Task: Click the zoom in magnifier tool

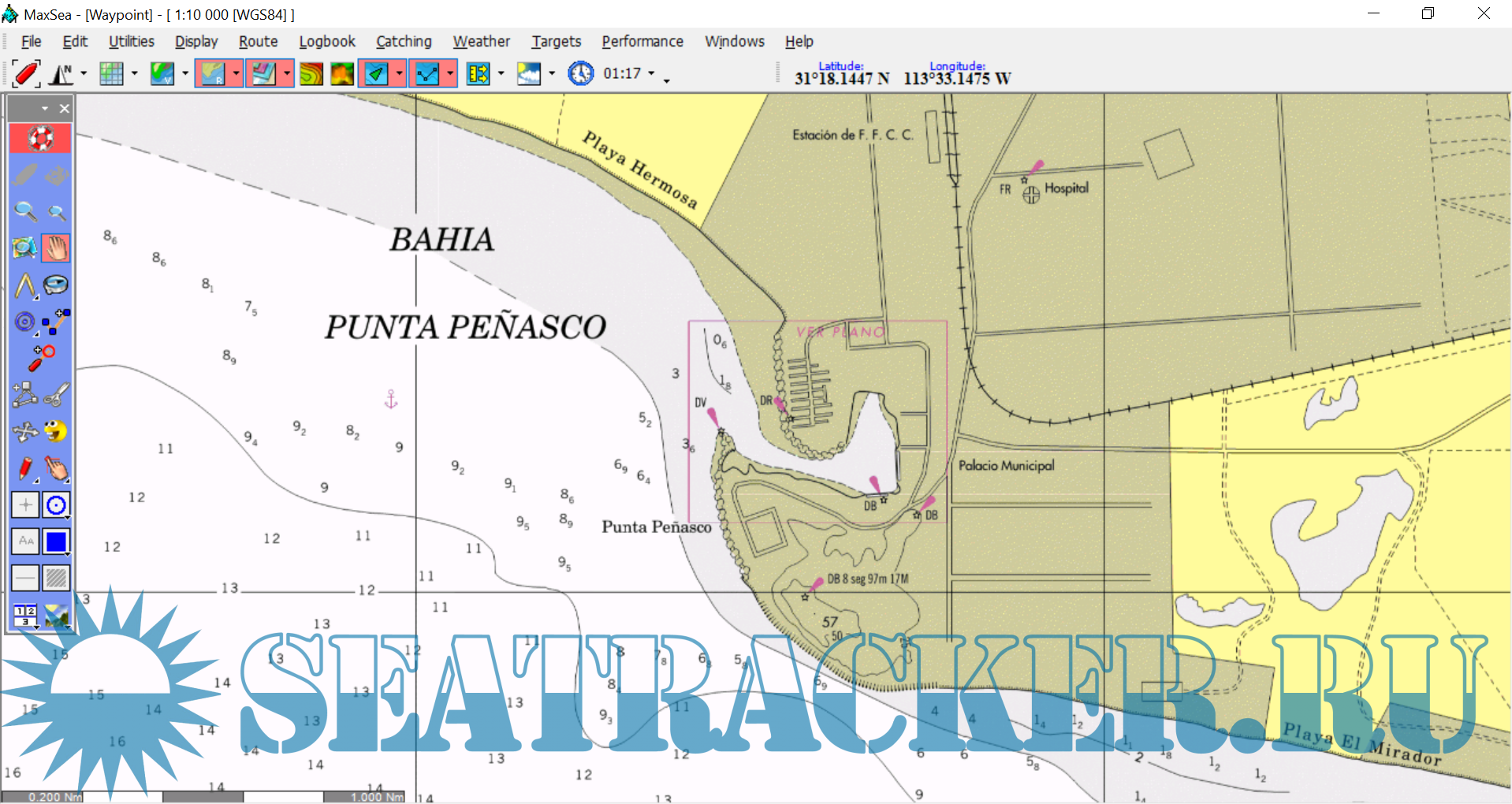Action: (25, 211)
